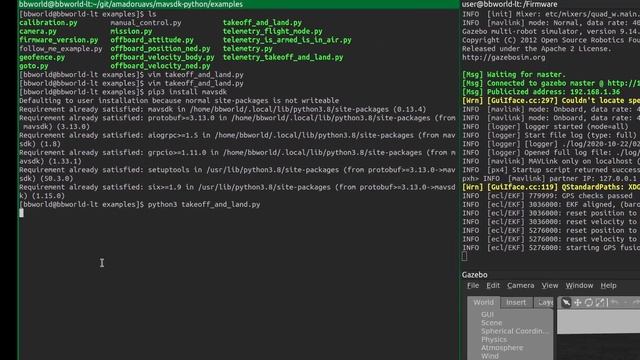Click geofence.py in the listing

[42, 58]
